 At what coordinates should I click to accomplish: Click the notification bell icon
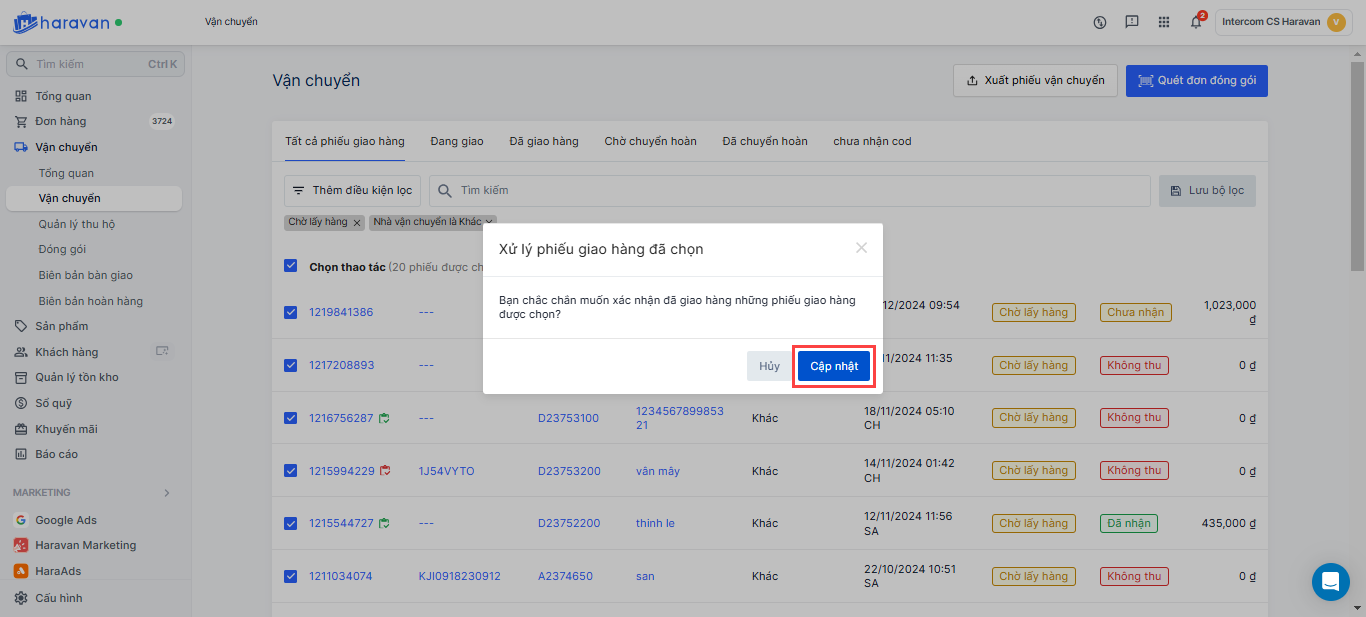point(1195,22)
